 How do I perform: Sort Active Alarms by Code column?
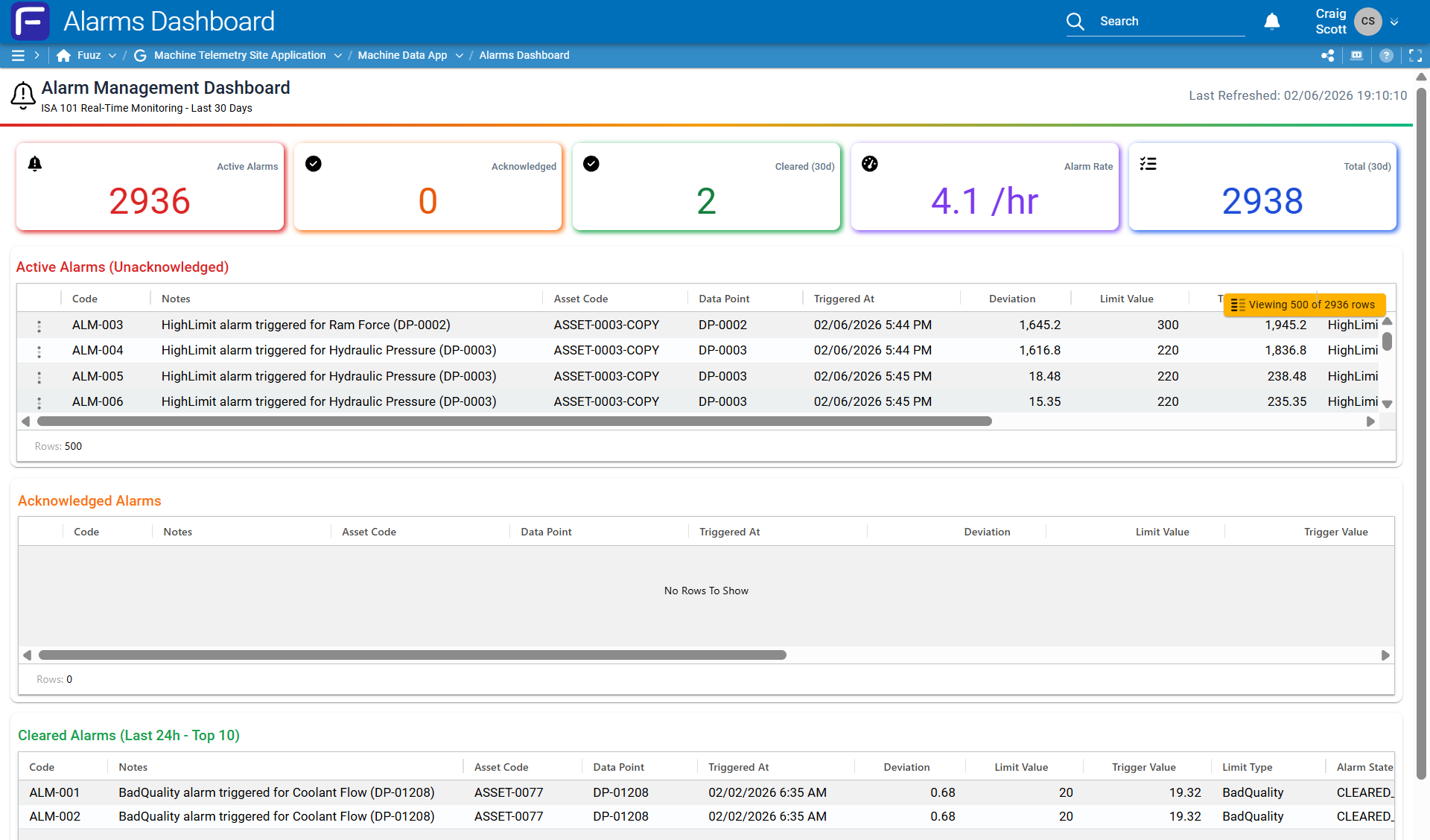pyautogui.click(x=85, y=299)
